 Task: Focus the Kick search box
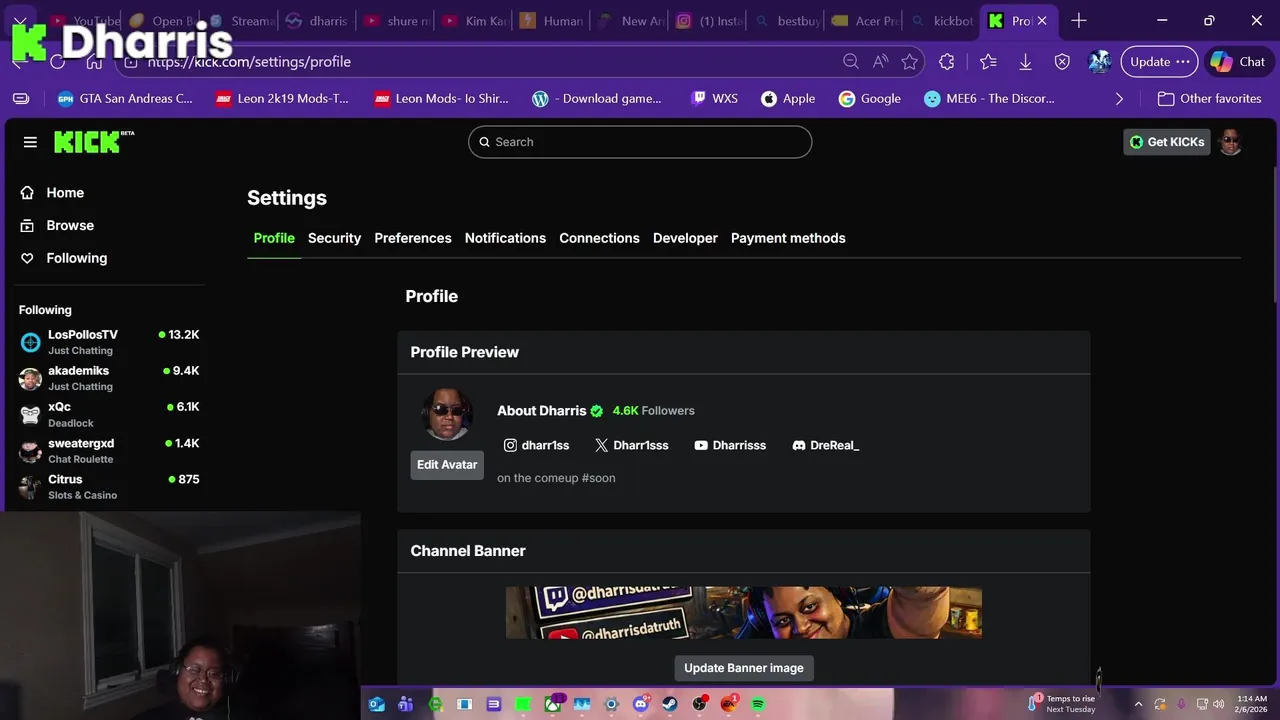click(640, 142)
